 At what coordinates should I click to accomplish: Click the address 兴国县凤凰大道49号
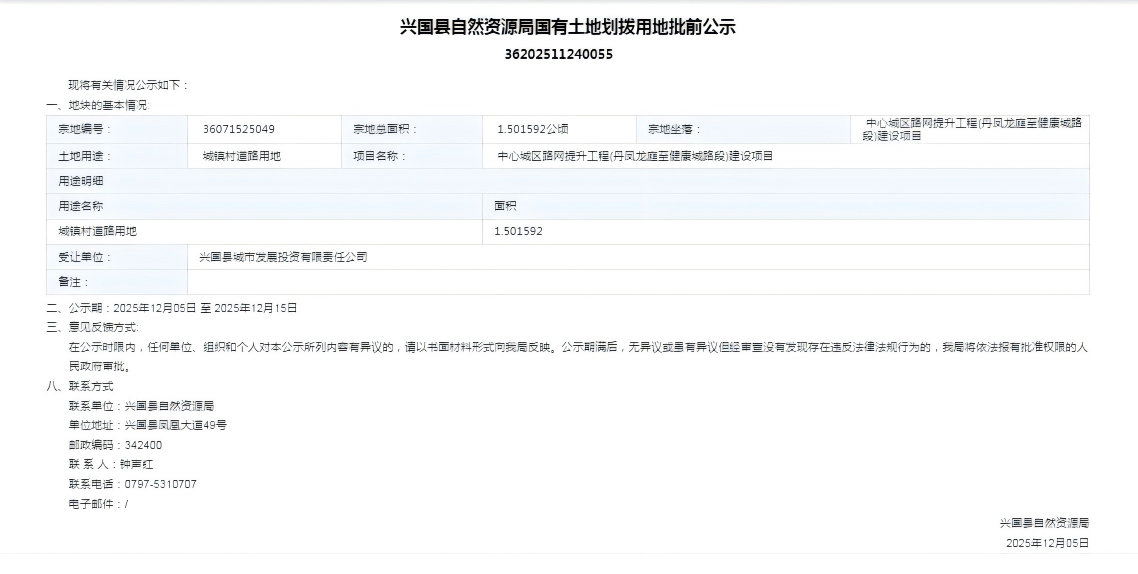175,425
